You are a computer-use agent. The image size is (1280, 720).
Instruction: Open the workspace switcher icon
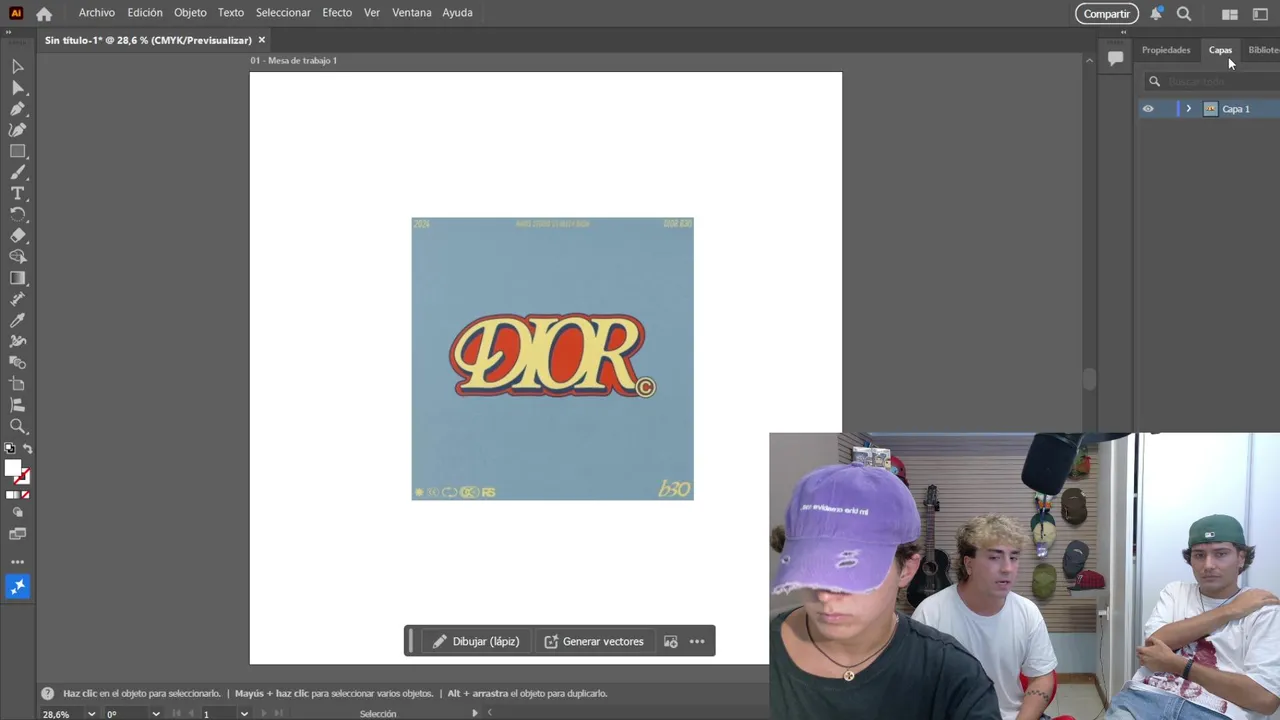click(x=1260, y=14)
